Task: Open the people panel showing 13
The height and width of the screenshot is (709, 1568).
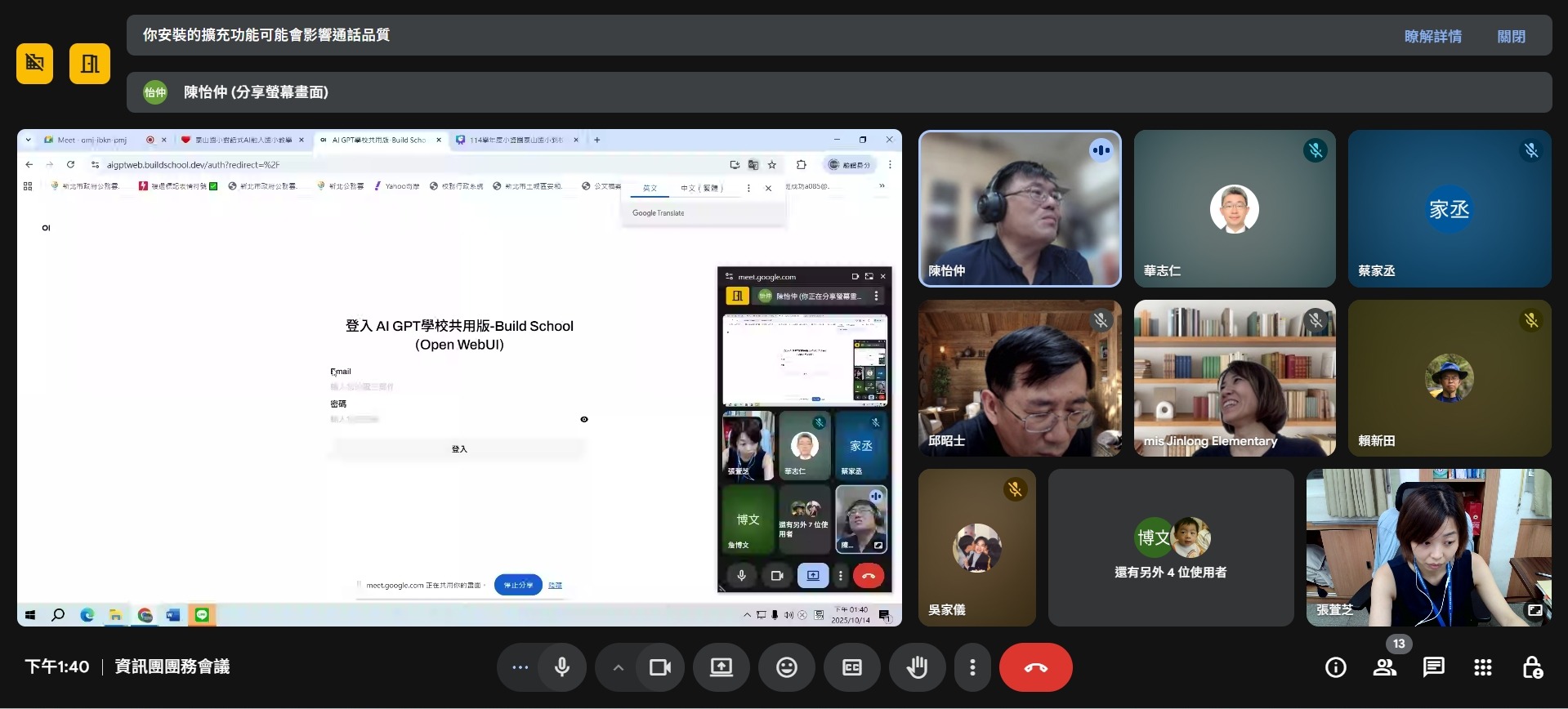Action: pos(1384,667)
